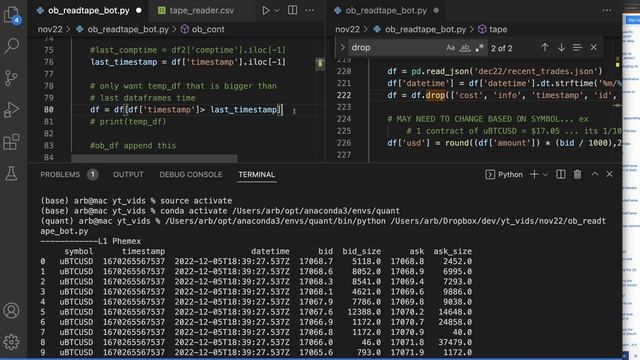
Task: Open the DEBUG CONSOLE panel tab
Action: (191, 175)
